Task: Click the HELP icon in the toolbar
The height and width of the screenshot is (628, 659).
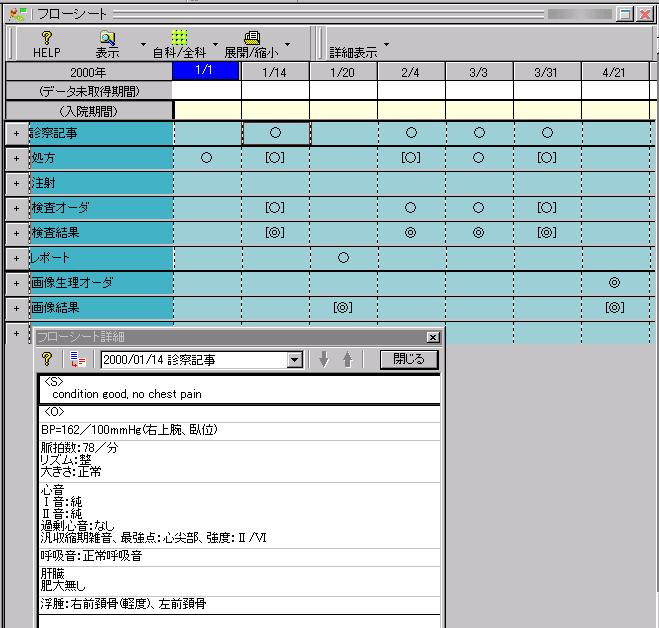Action: [47, 37]
